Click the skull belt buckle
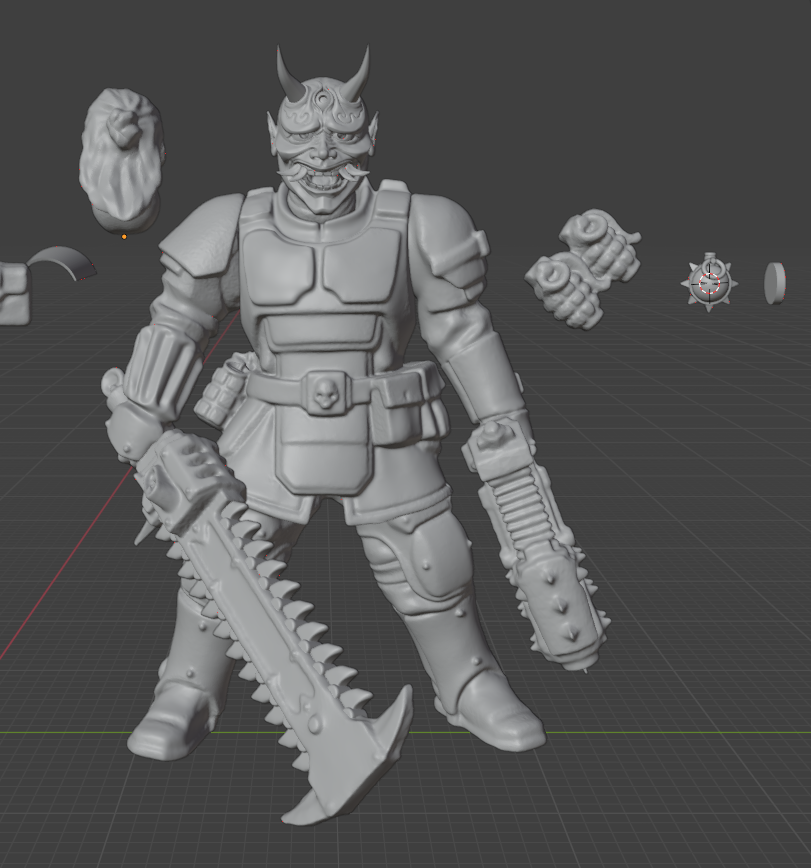The width and height of the screenshot is (811, 868). (x=326, y=392)
